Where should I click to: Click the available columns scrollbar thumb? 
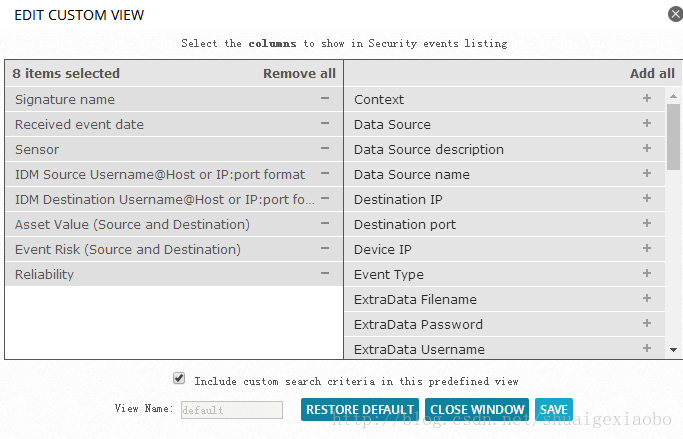pos(673,137)
